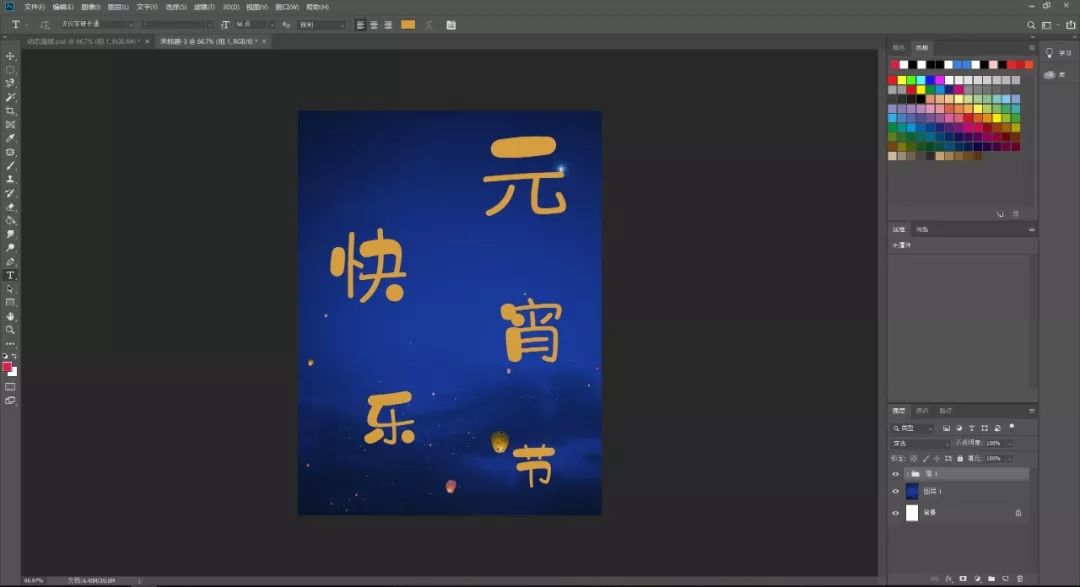This screenshot has height=587, width=1080.
Task: Click the delete layer trash icon
Action: click(1019, 578)
